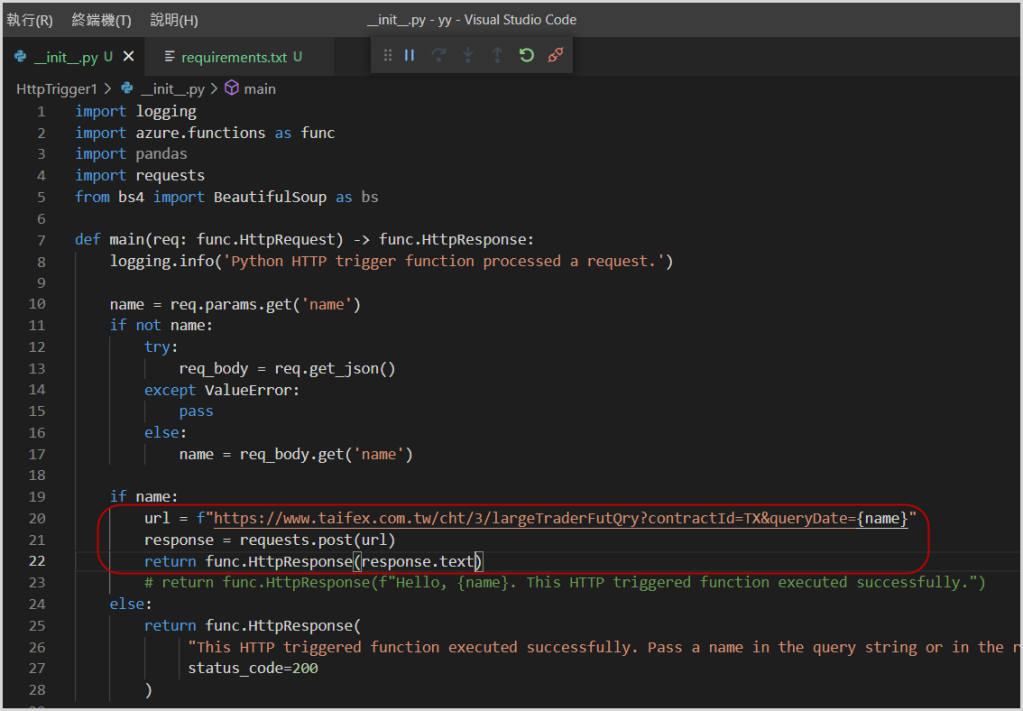Click the debug Step Over icon

tap(438, 56)
